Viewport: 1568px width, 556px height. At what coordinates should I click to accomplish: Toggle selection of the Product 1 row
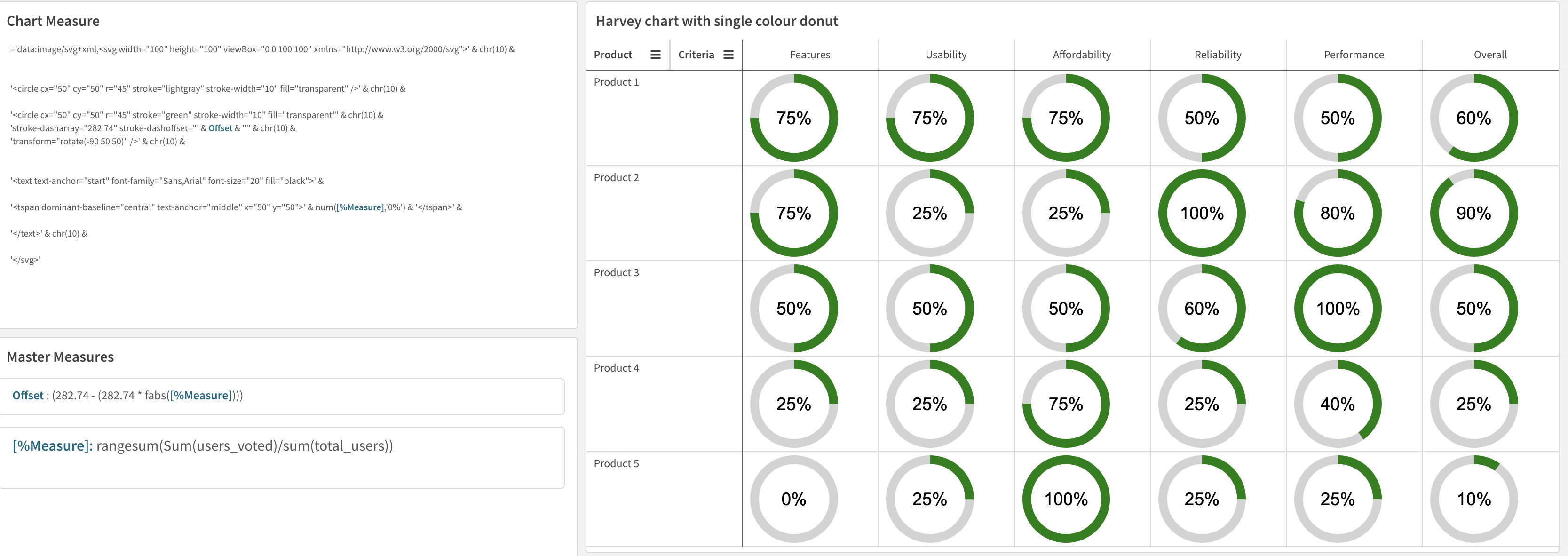pyautogui.click(x=616, y=81)
